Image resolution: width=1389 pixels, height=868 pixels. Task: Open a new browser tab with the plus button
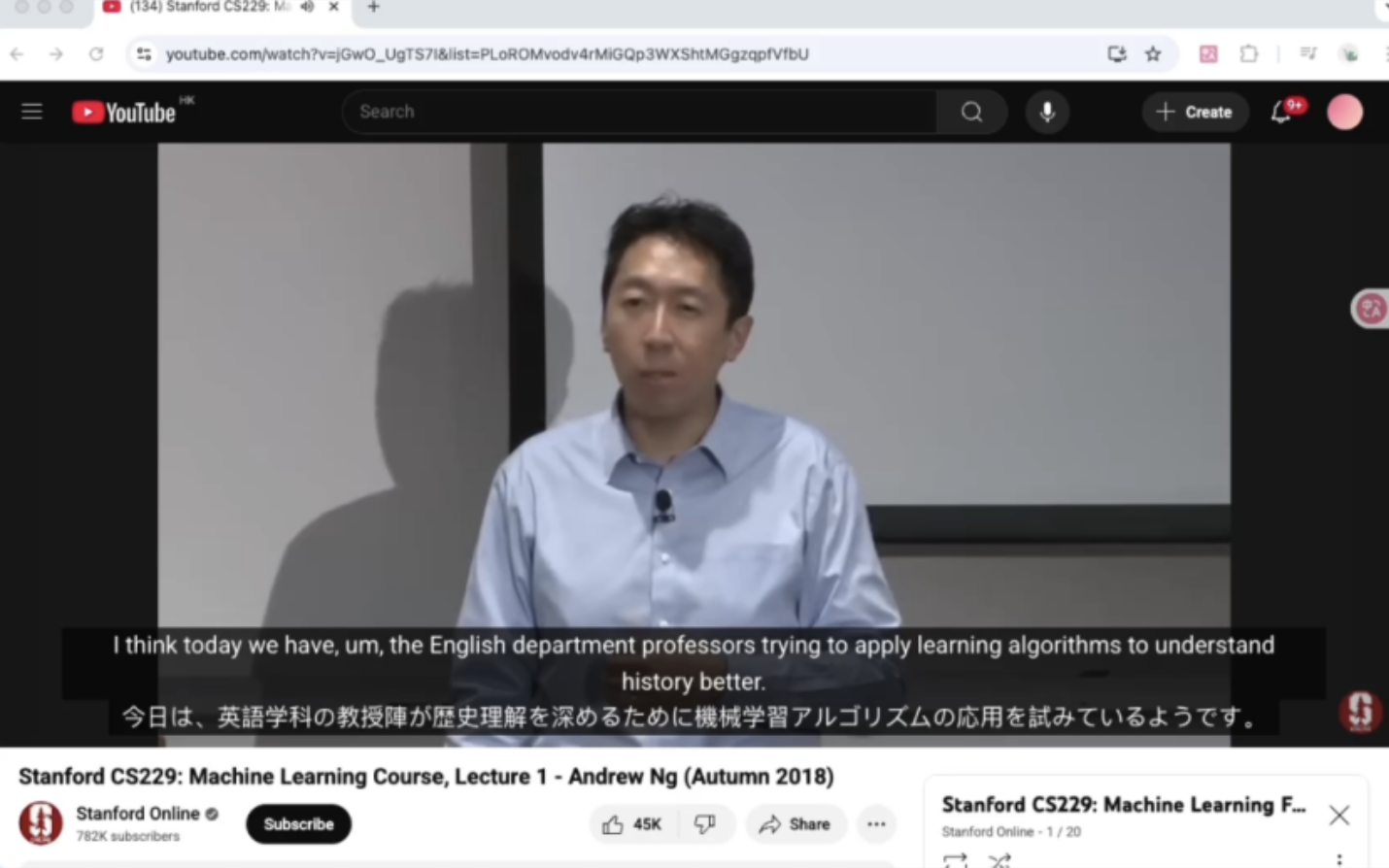coord(373,8)
